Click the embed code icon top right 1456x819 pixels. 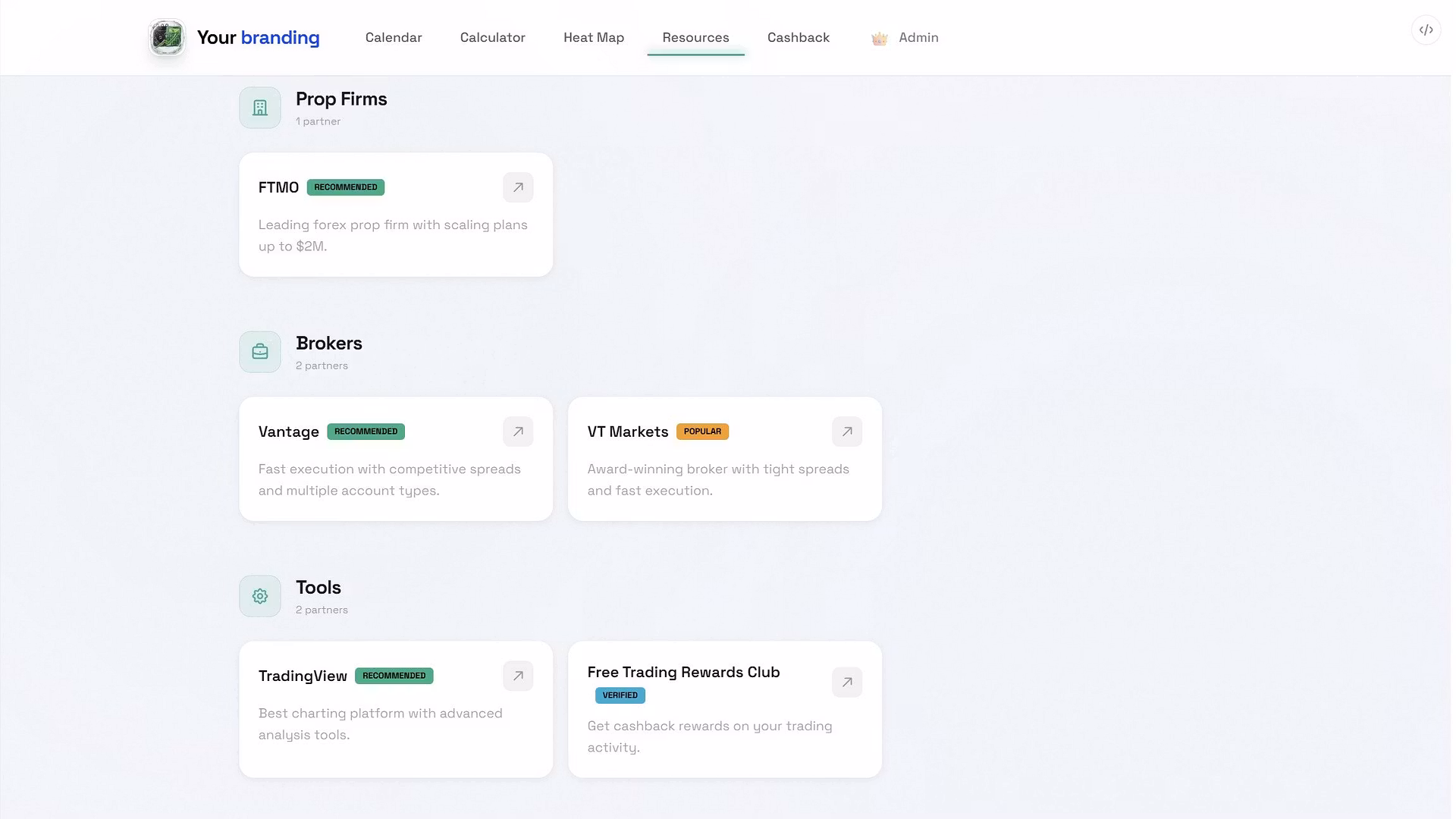1426,30
